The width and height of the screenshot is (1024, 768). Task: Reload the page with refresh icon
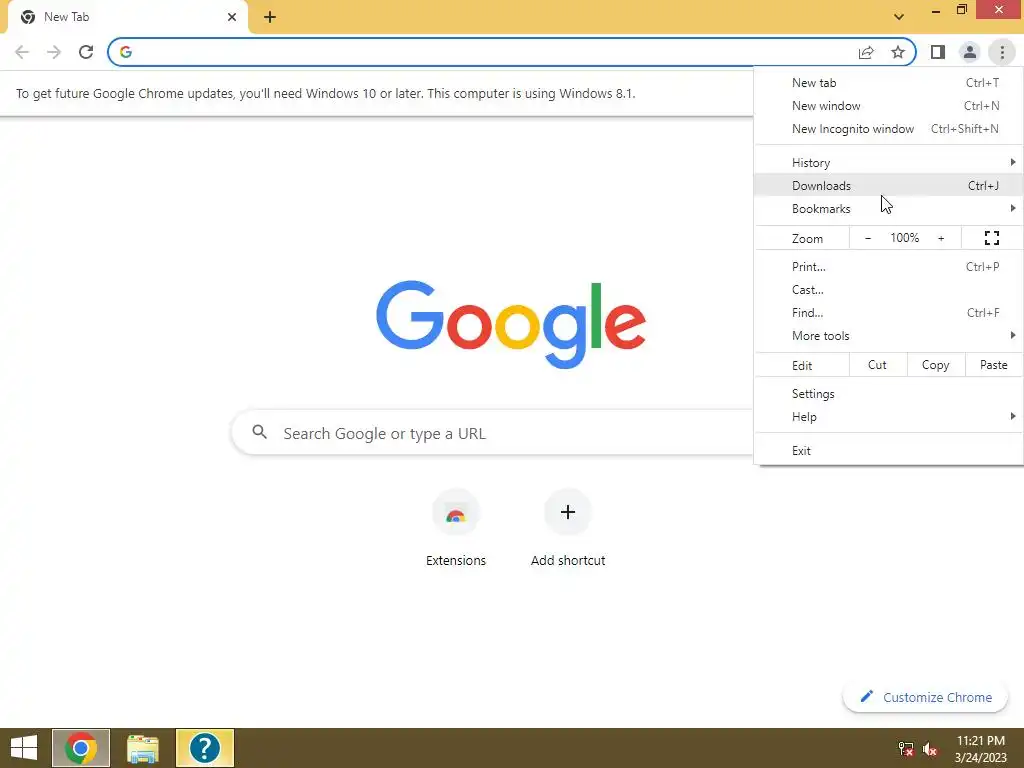pos(86,52)
